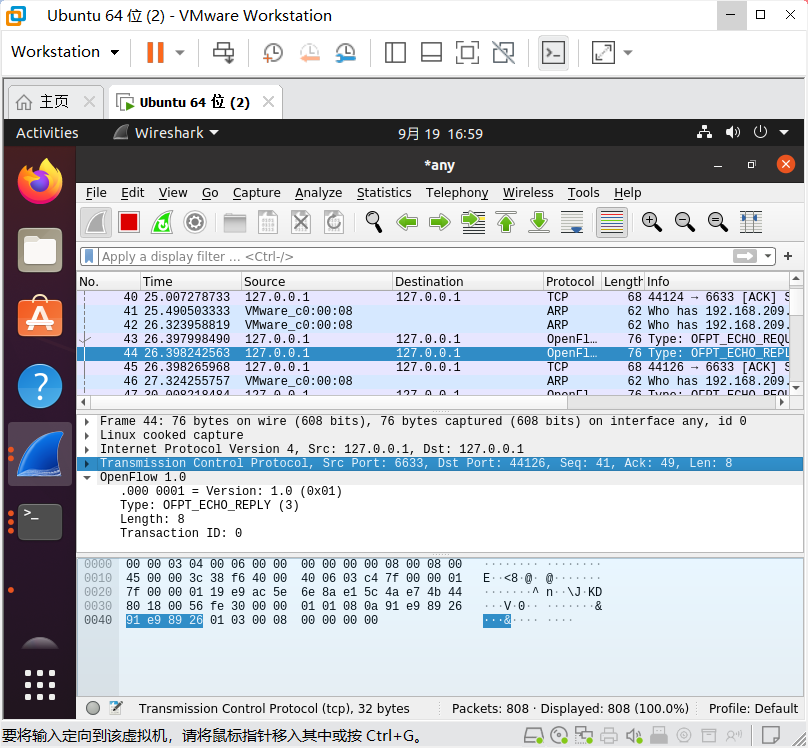The height and width of the screenshot is (748, 808).
Task: Close capture file X icon in toolbar
Action: (x=301, y=223)
